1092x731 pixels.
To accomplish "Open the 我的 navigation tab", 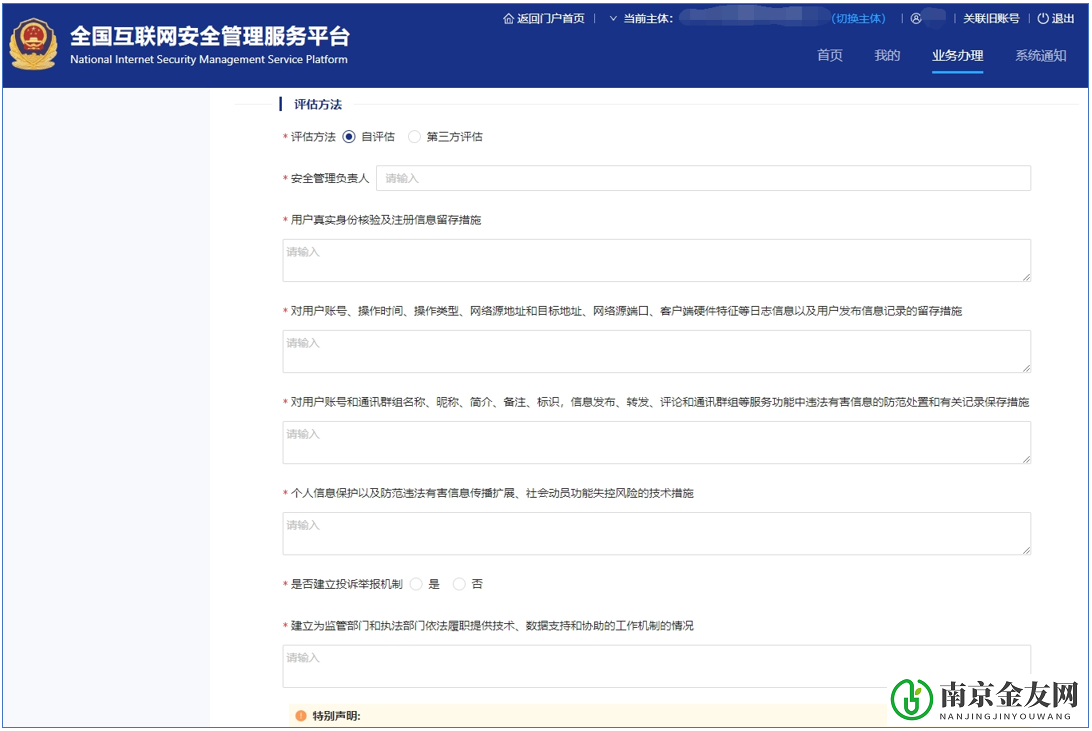I will tap(887, 56).
